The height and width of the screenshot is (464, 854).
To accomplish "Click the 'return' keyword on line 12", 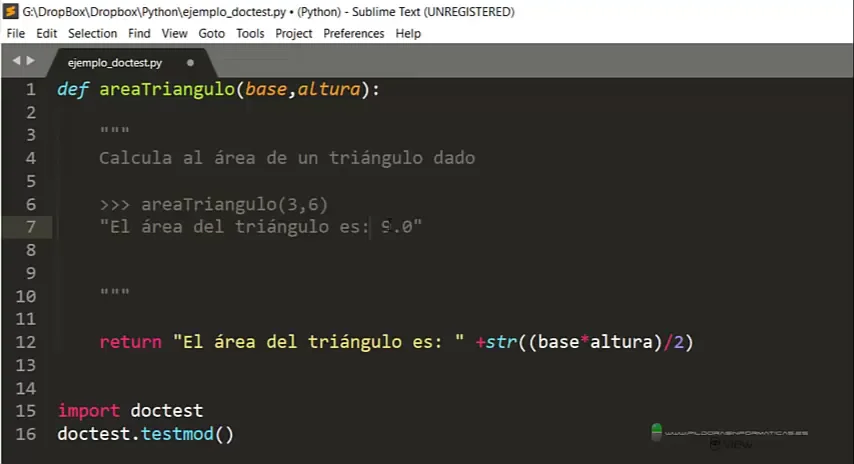I will tap(131, 342).
